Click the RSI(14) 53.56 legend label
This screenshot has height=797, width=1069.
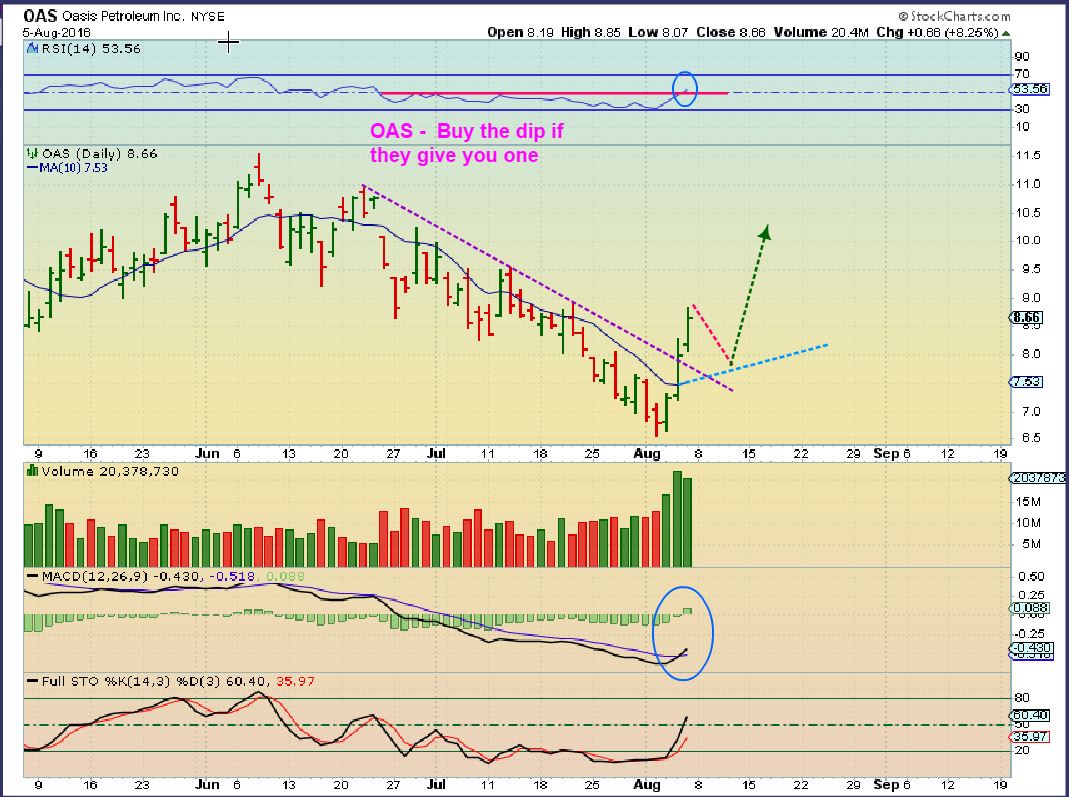point(91,48)
